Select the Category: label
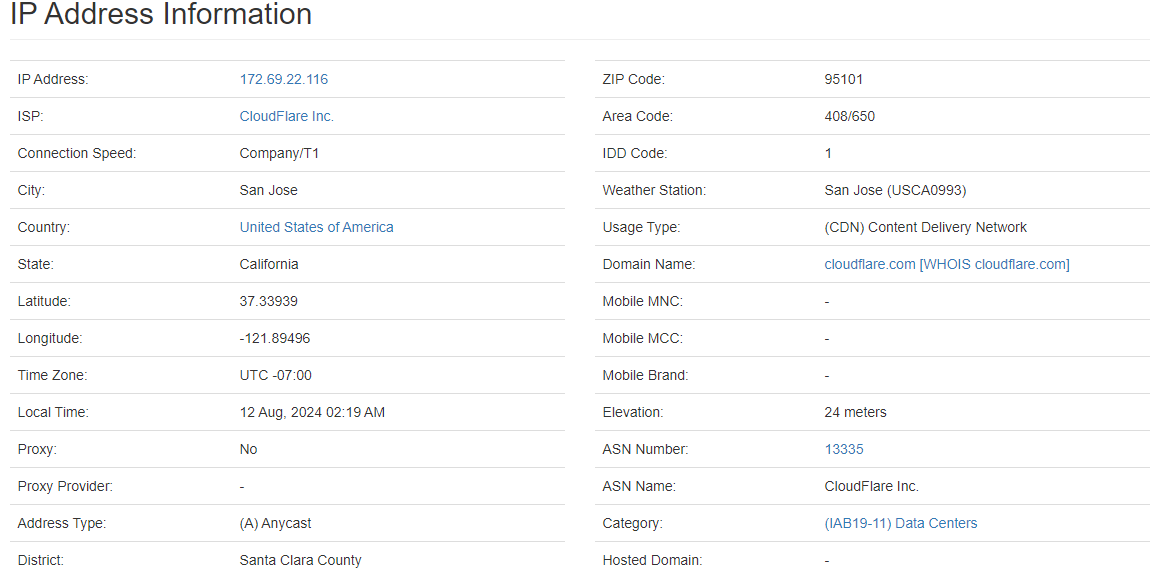 coord(632,524)
